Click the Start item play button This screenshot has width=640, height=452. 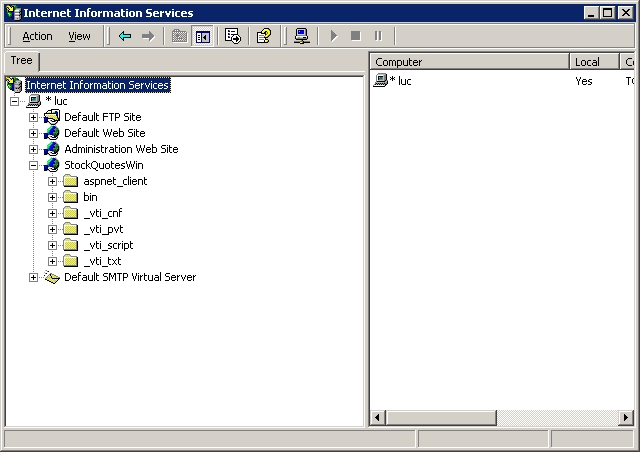tap(333, 36)
